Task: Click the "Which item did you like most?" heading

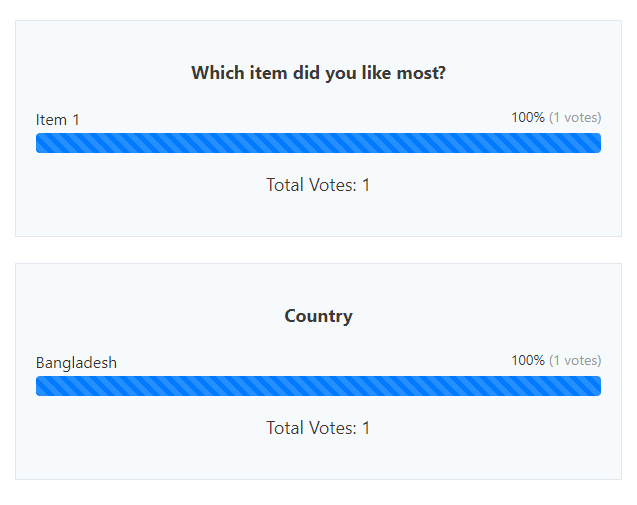Action: (x=318, y=73)
